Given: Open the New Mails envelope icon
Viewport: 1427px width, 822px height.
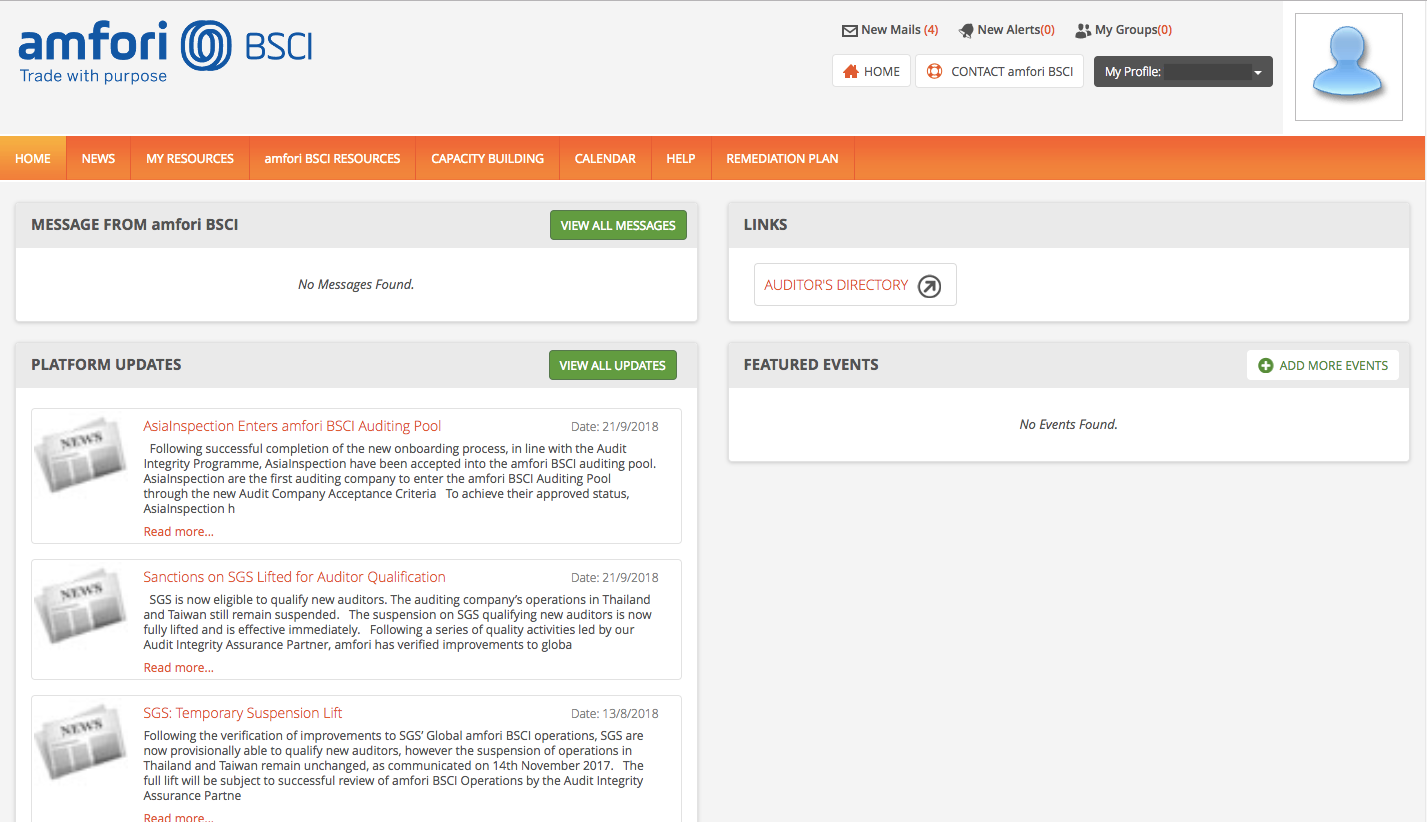Looking at the screenshot, I should [850, 30].
